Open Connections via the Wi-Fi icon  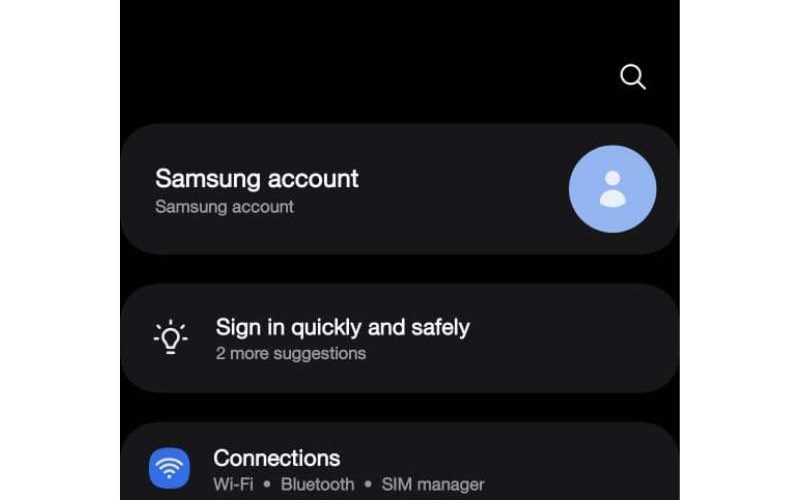tap(169, 468)
